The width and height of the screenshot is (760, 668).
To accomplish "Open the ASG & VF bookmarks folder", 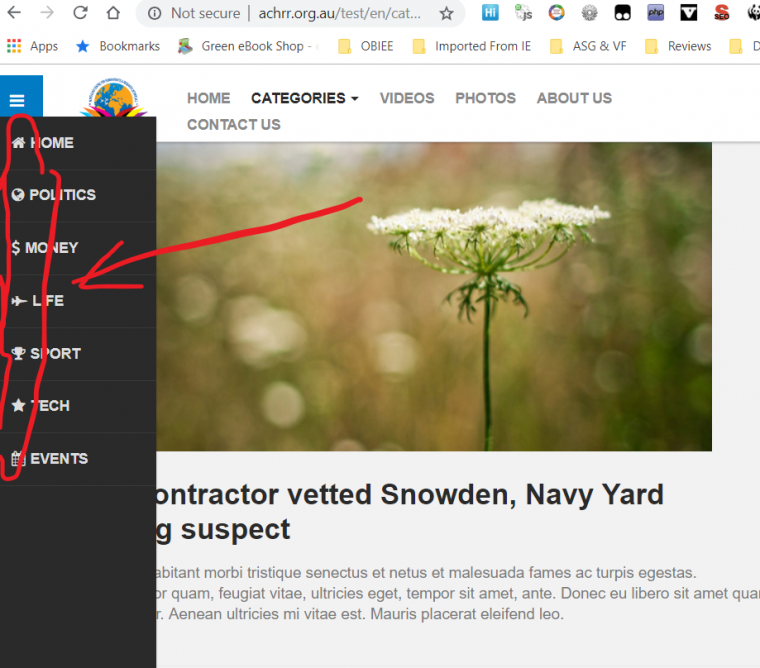I will click(588, 46).
